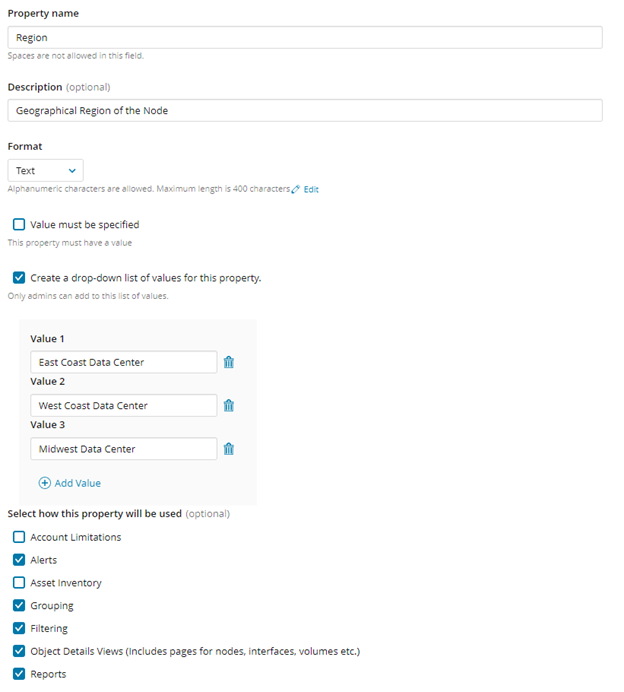This screenshot has height=692, width=624.
Task: Uncheck Create a drop-down list of values
Action: coord(19,277)
